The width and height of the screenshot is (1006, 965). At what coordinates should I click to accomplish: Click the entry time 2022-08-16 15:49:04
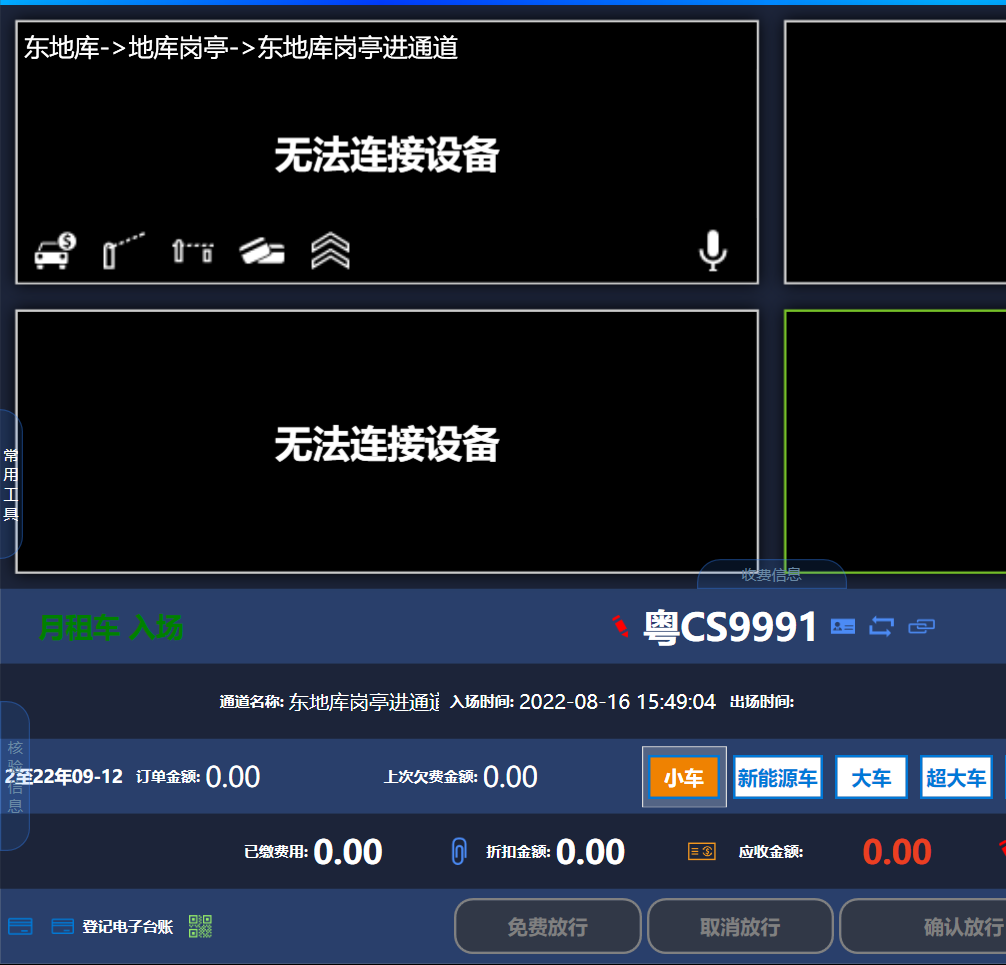(x=617, y=702)
